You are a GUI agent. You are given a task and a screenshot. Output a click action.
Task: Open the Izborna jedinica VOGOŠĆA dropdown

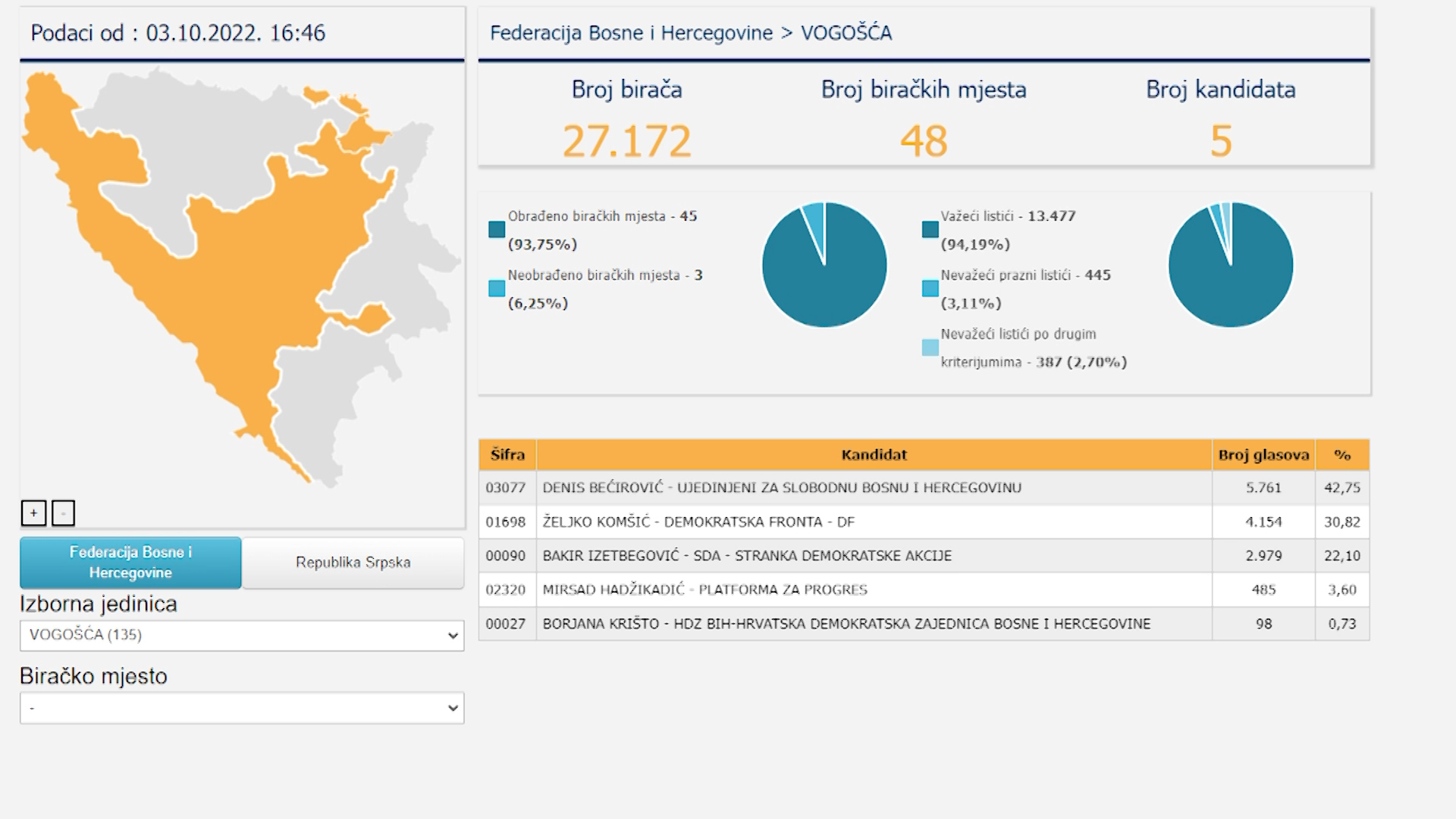242,635
